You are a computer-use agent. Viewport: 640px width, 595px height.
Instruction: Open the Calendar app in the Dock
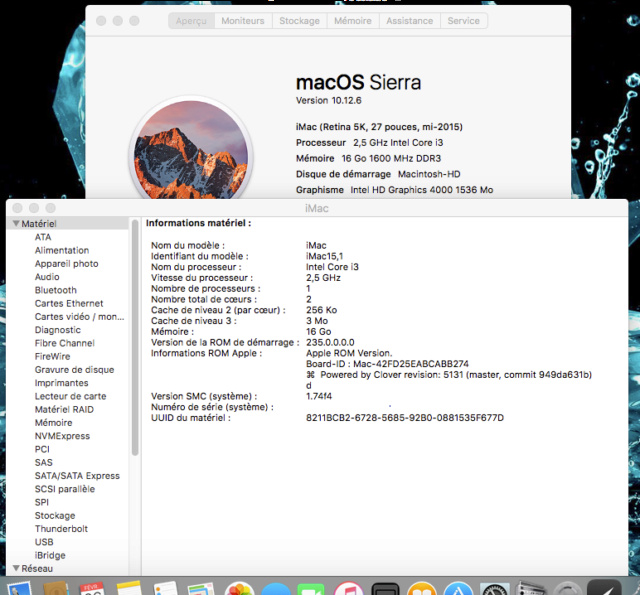pos(92,589)
